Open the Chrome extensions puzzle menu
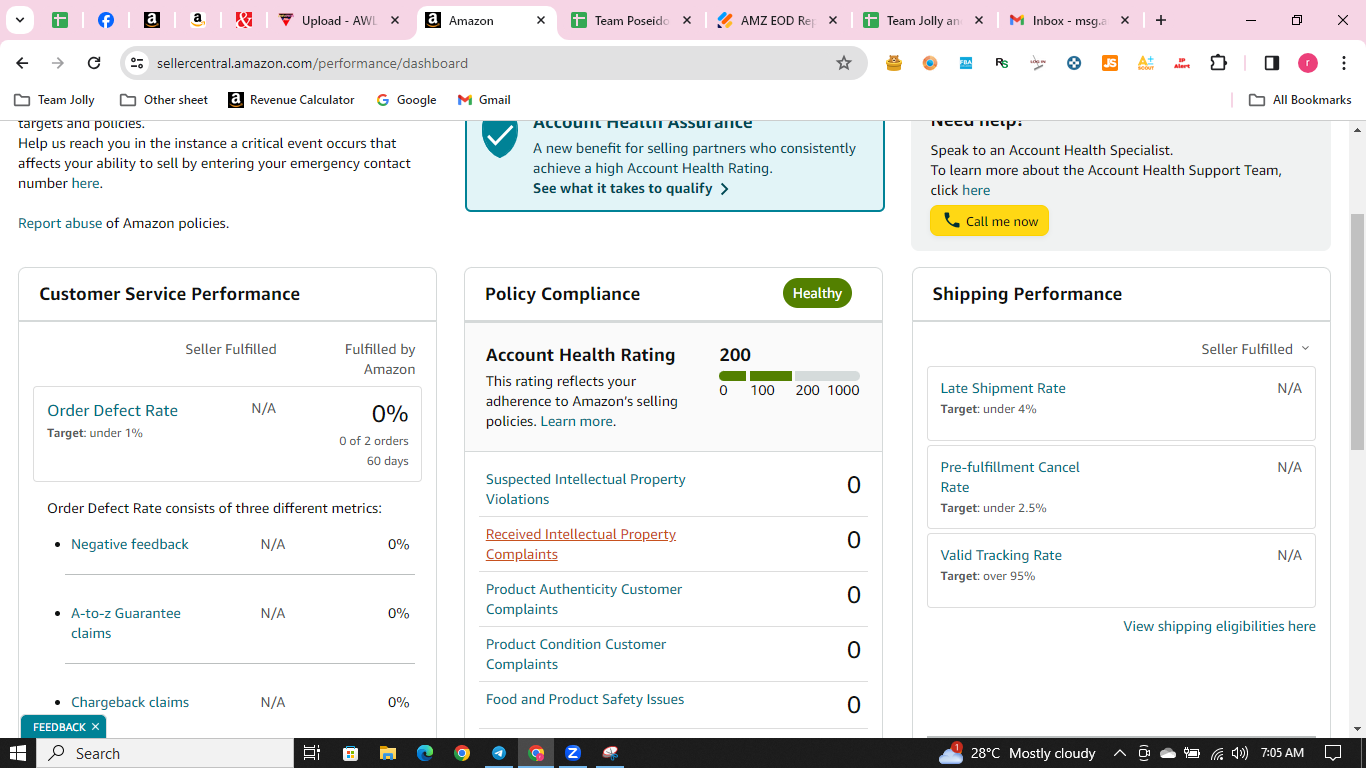1366x768 pixels. (x=1218, y=63)
